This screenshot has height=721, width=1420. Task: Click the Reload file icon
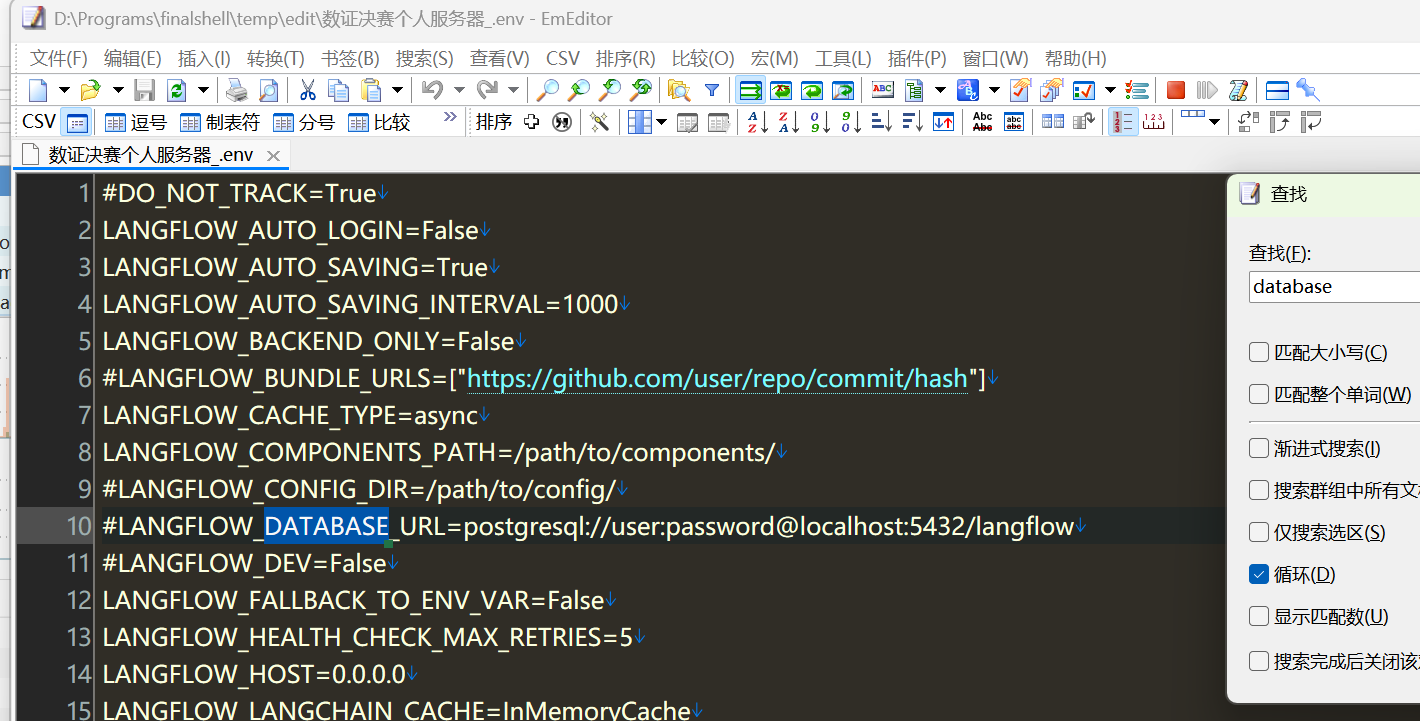coord(176,90)
